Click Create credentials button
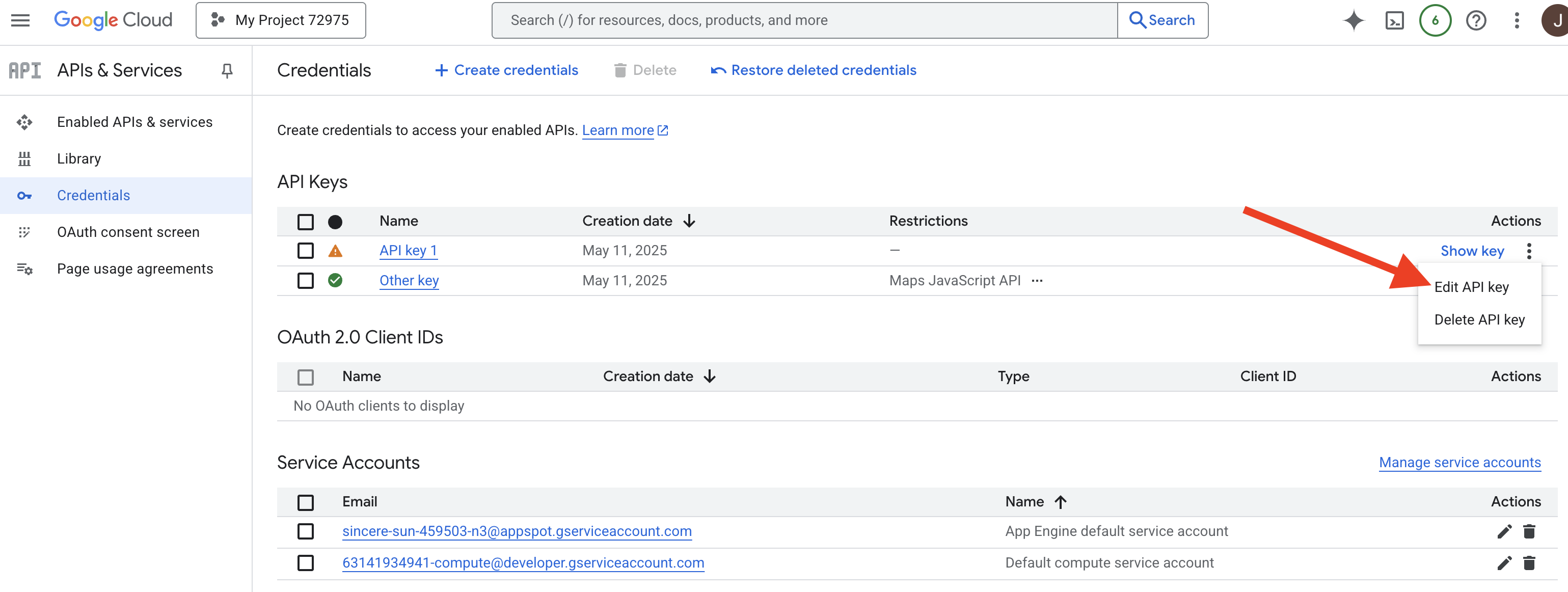The image size is (1568, 592). (x=506, y=70)
